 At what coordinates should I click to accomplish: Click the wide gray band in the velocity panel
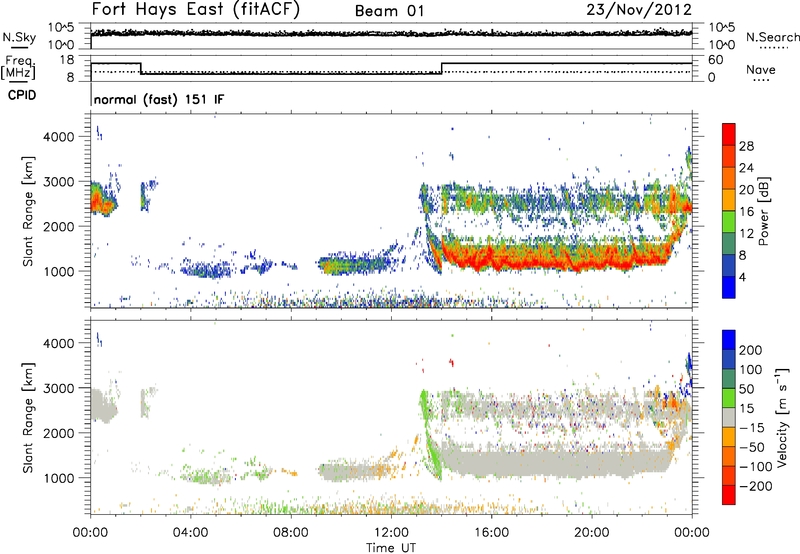tap(556, 463)
